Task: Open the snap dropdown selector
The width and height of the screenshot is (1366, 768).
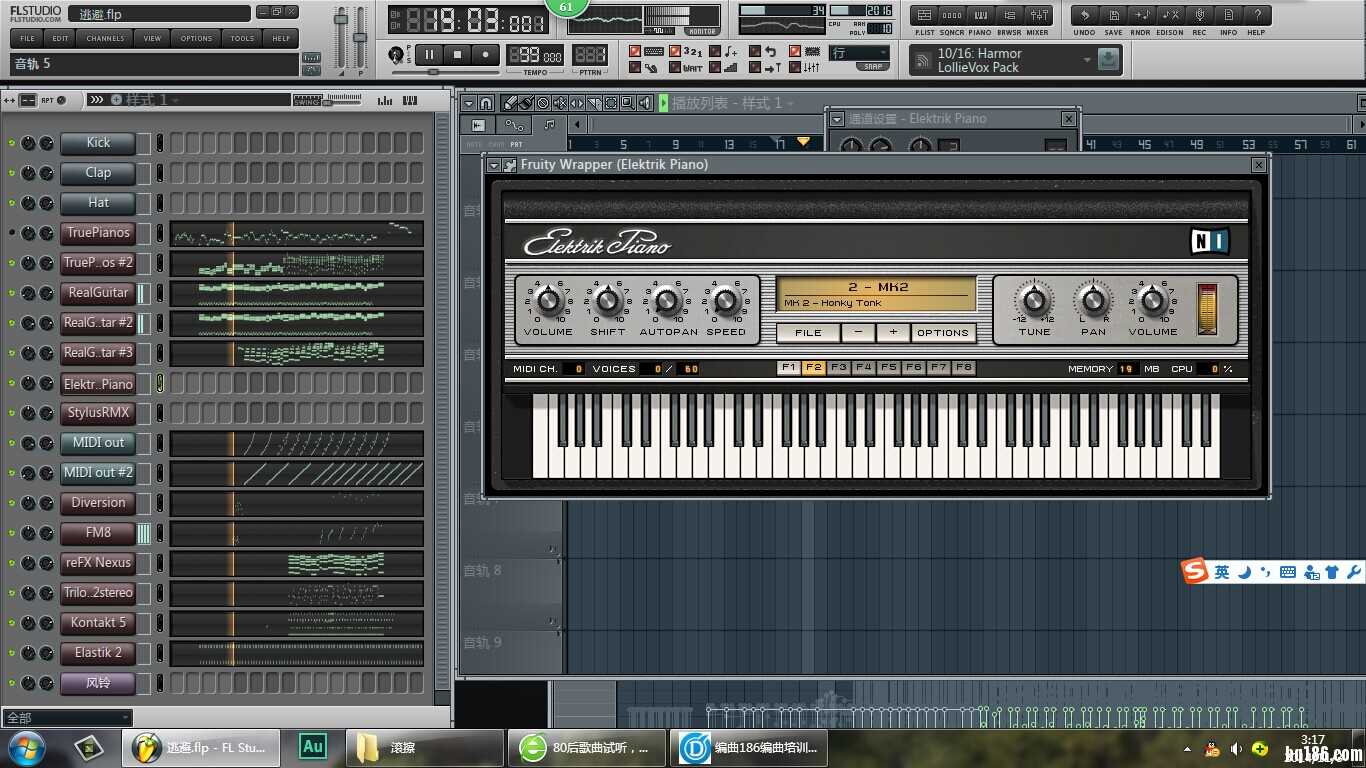Action: (860, 53)
